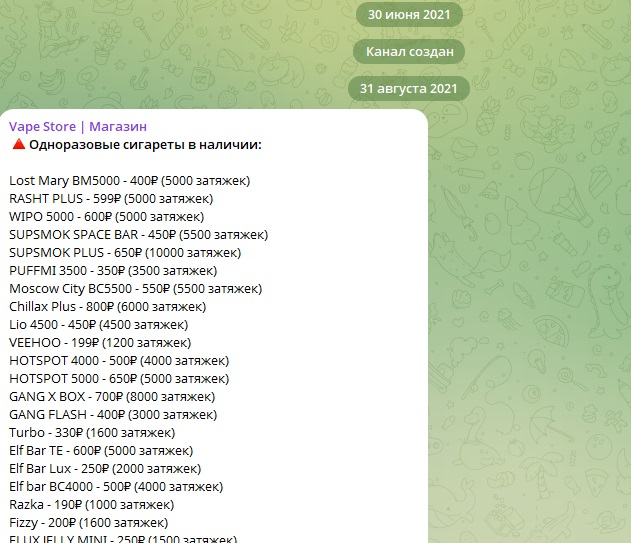Select the SUPSMOK SPACE BAR - 450₽ line
The image size is (631, 543).
138,235
